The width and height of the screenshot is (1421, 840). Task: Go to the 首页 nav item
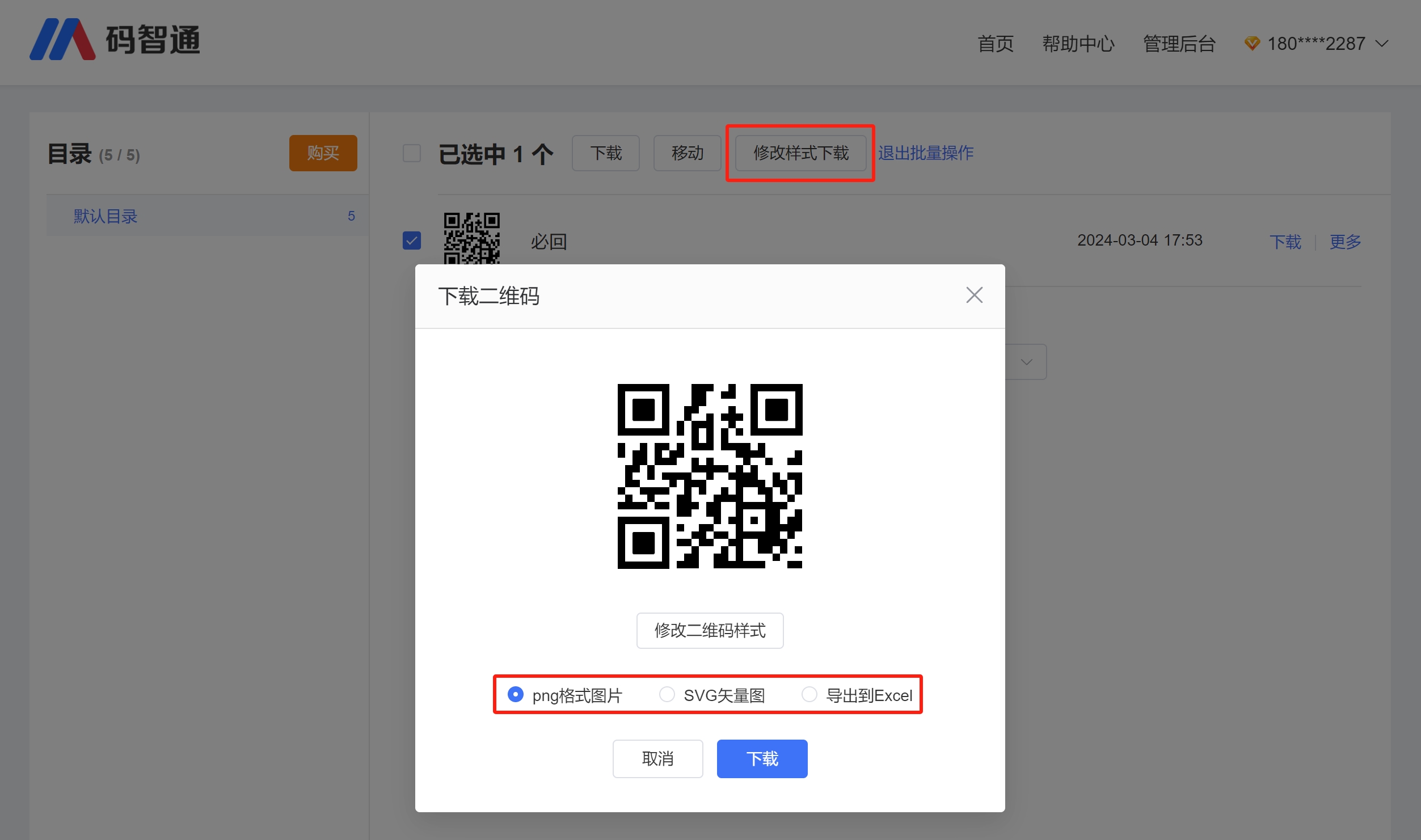point(996,44)
